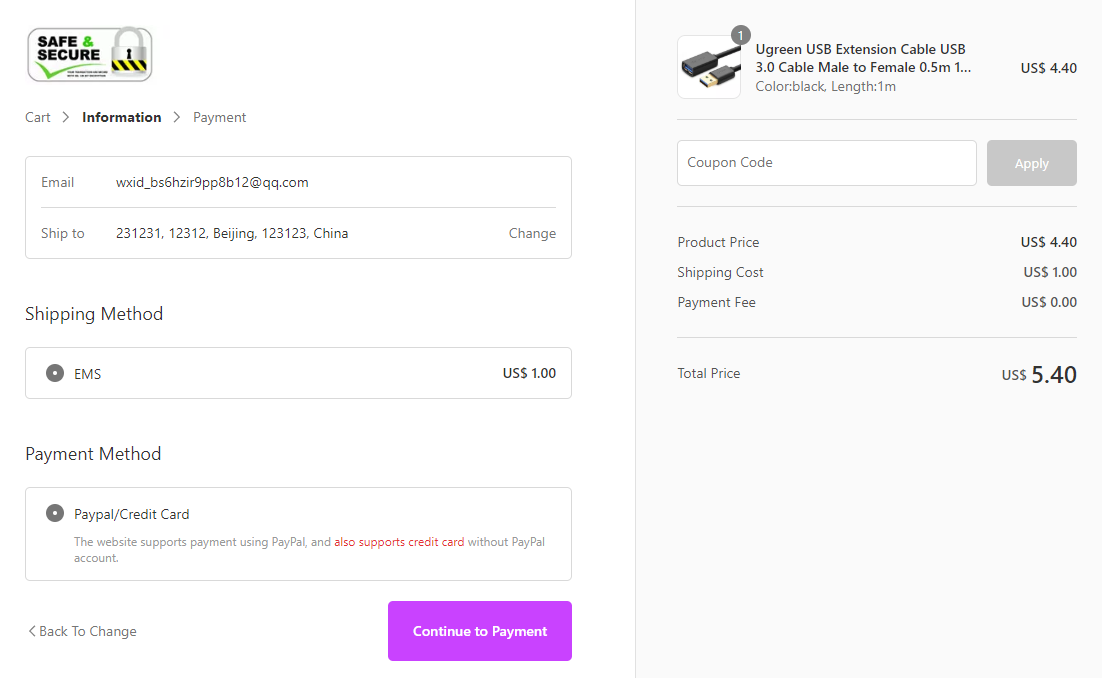Jump to Payment breadcrumb step
The height and width of the screenshot is (678, 1102).
(220, 117)
